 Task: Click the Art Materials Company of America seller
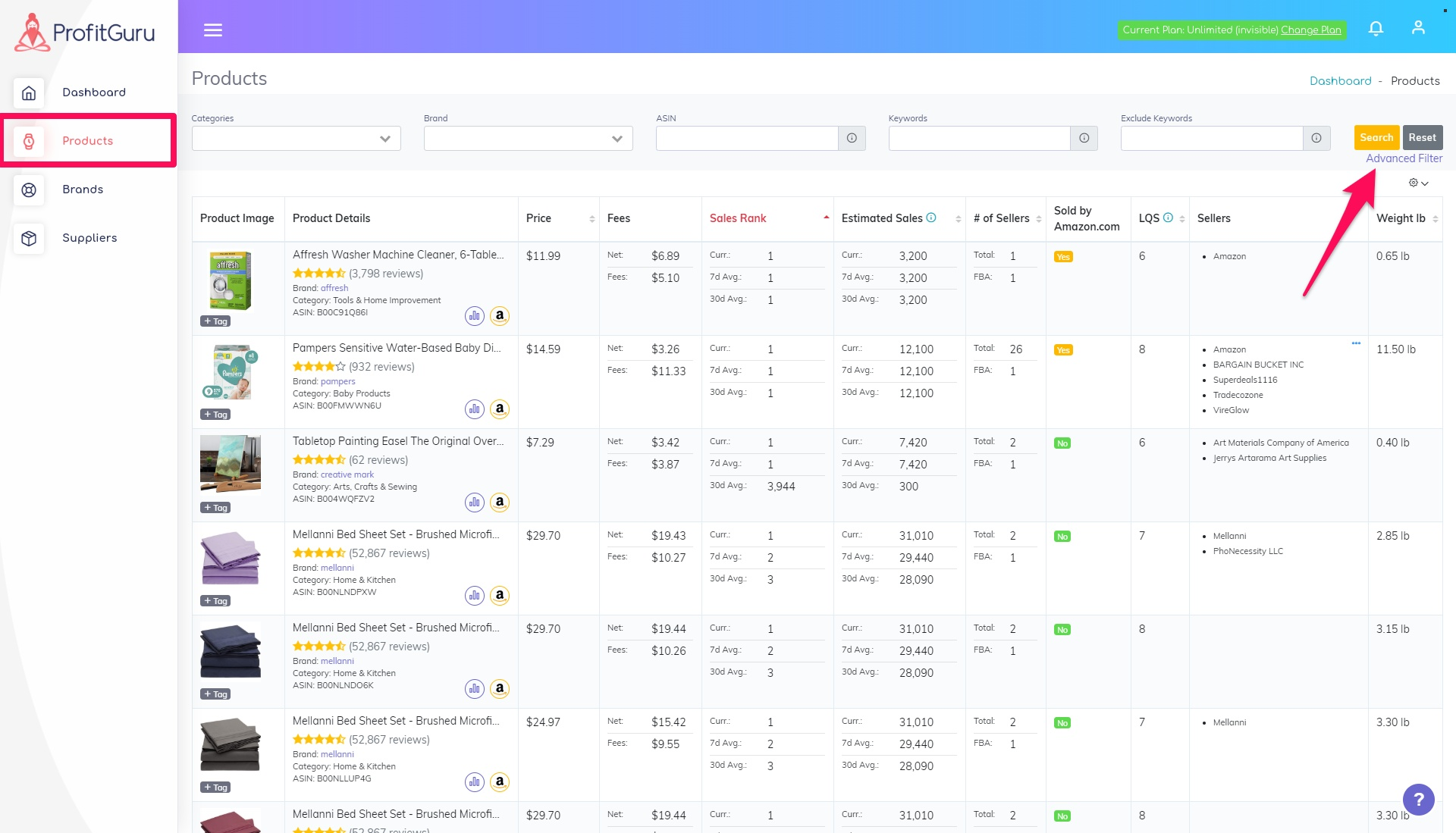click(1281, 443)
